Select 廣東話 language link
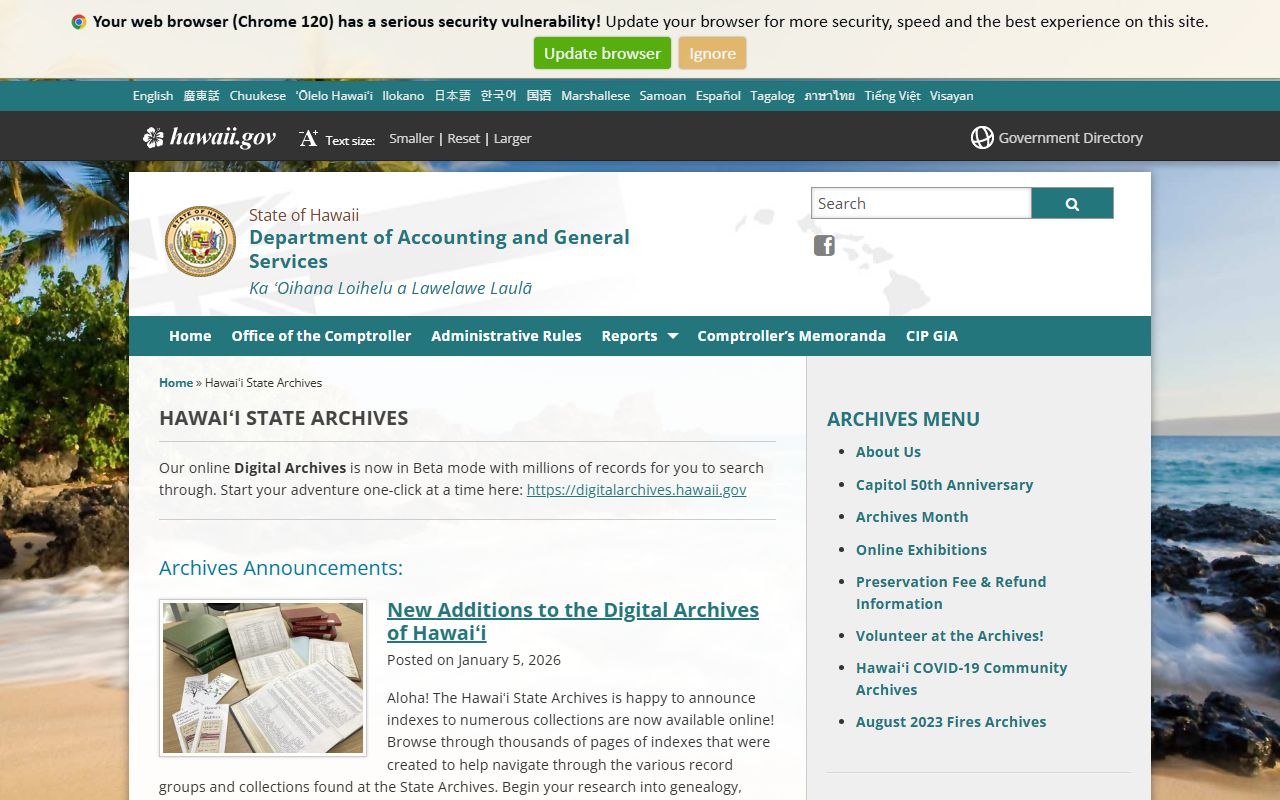Image resolution: width=1280 pixels, height=800 pixels. pos(201,96)
